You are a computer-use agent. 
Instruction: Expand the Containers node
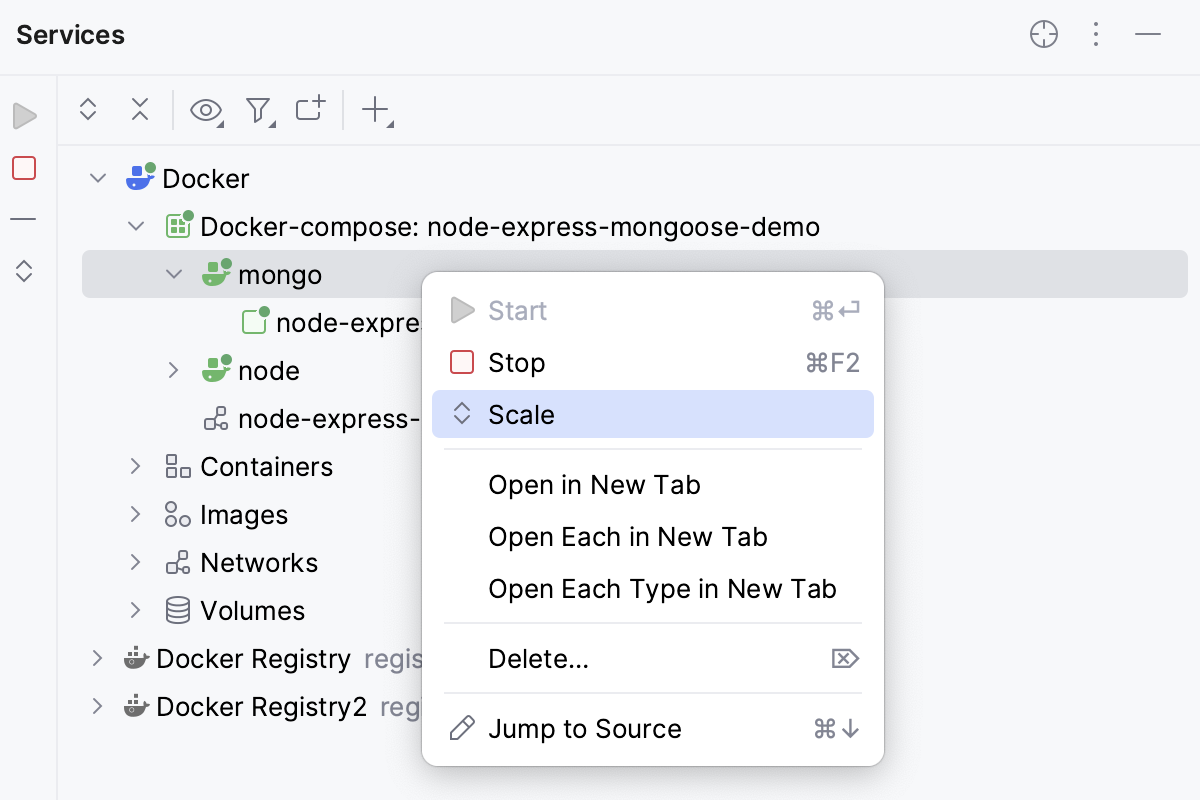[135, 466]
